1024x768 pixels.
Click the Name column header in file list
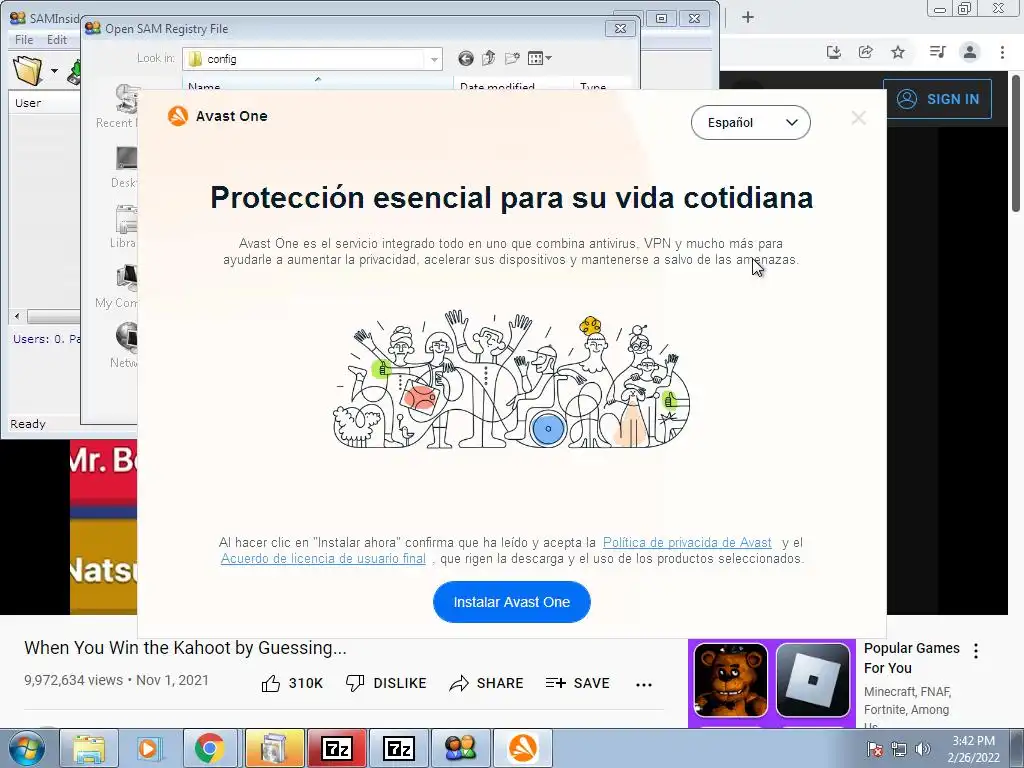click(317, 85)
